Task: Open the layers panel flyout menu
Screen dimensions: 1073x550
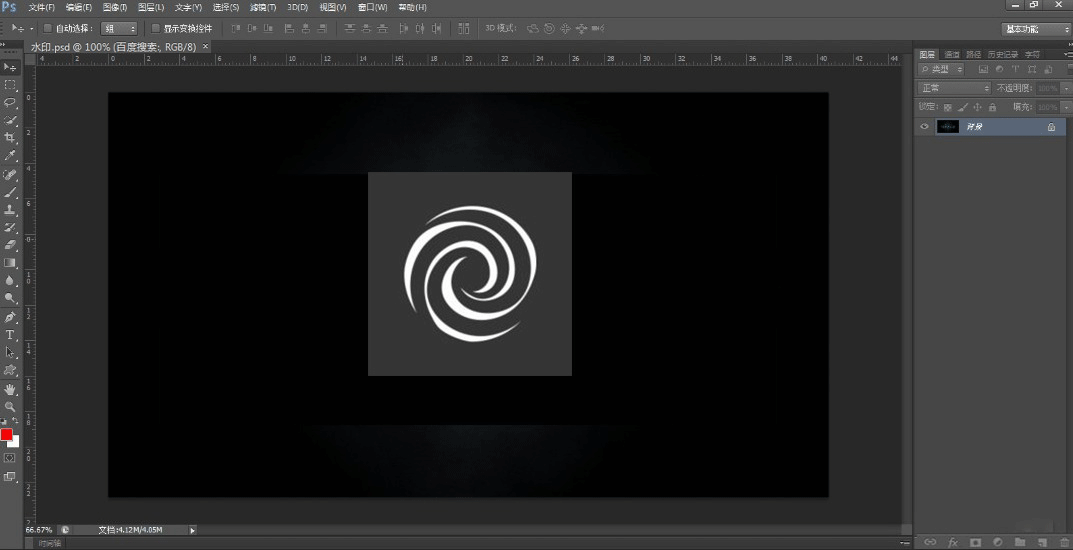Action: point(1068,53)
